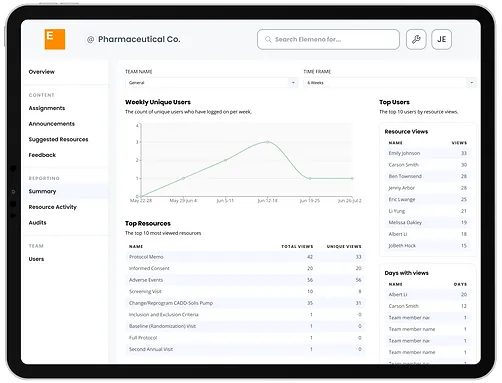Click Days column header in Days with views

[460, 284]
